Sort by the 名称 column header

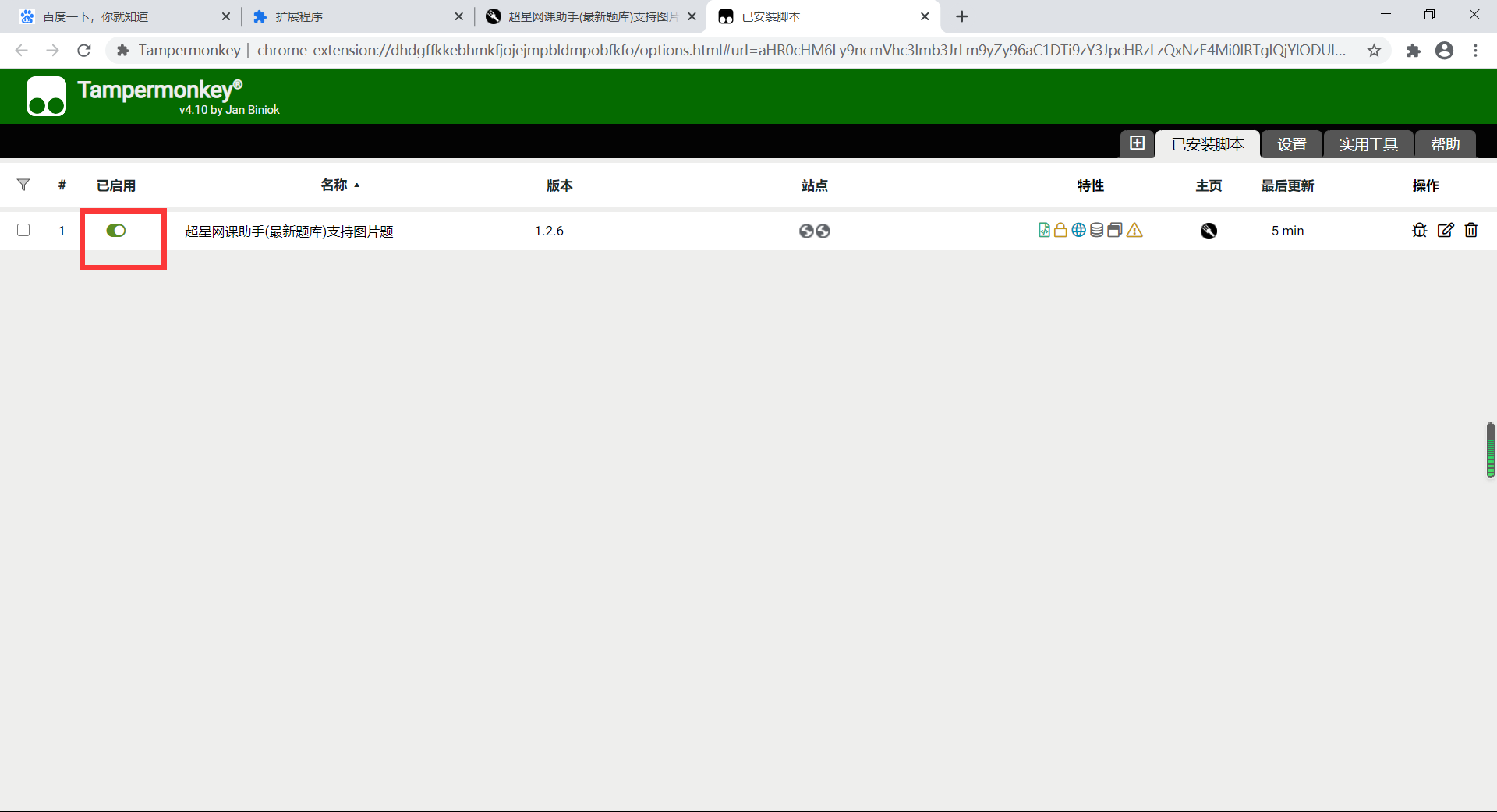click(334, 185)
